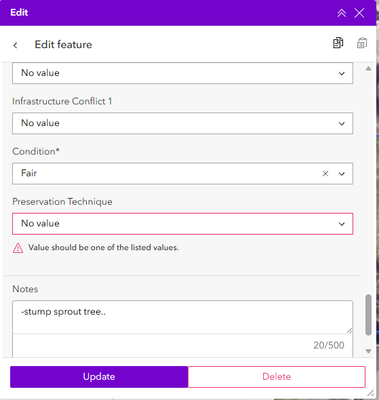379x400 pixels.
Task: Open the Infrastructure Conflict 1 dropdown
Action: (183, 123)
